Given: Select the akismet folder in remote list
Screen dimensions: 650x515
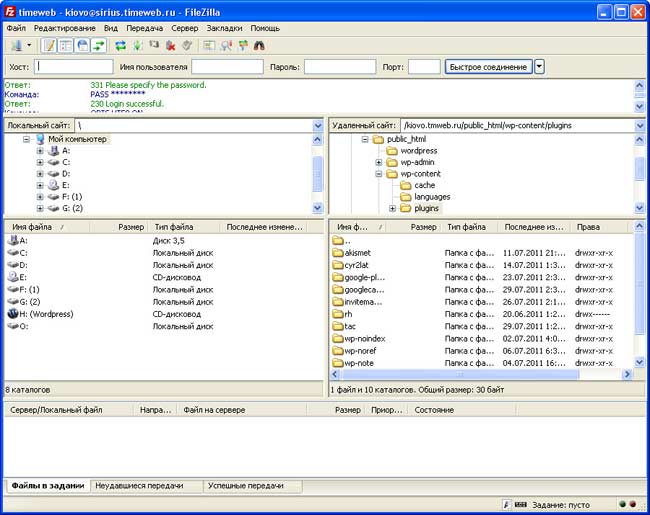Looking at the screenshot, I should point(357,253).
